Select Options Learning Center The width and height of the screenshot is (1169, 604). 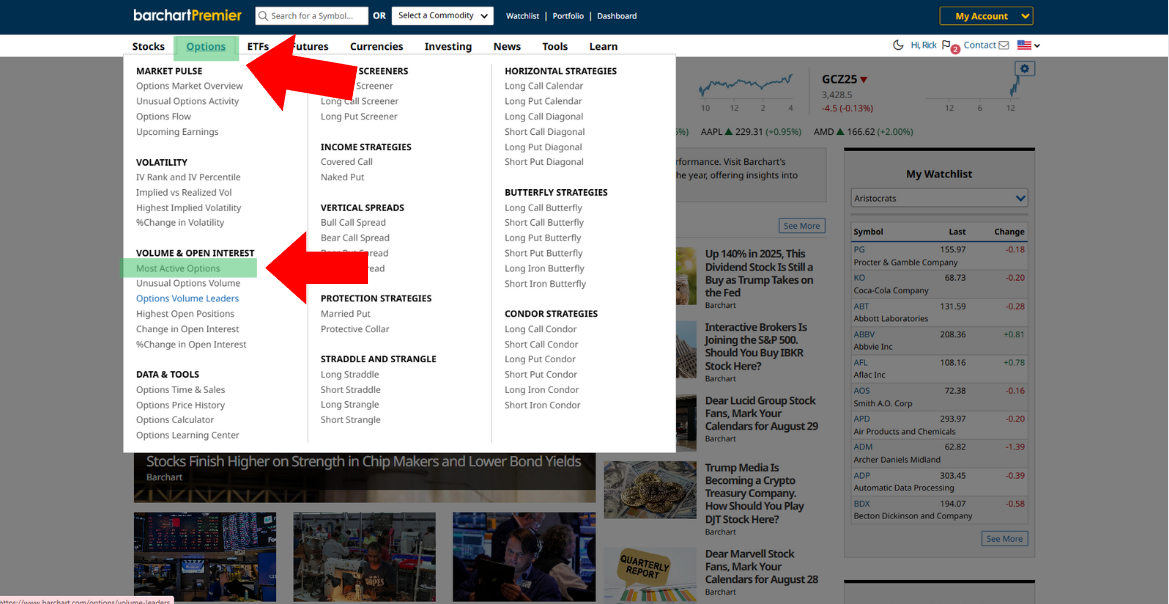[187, 435]
